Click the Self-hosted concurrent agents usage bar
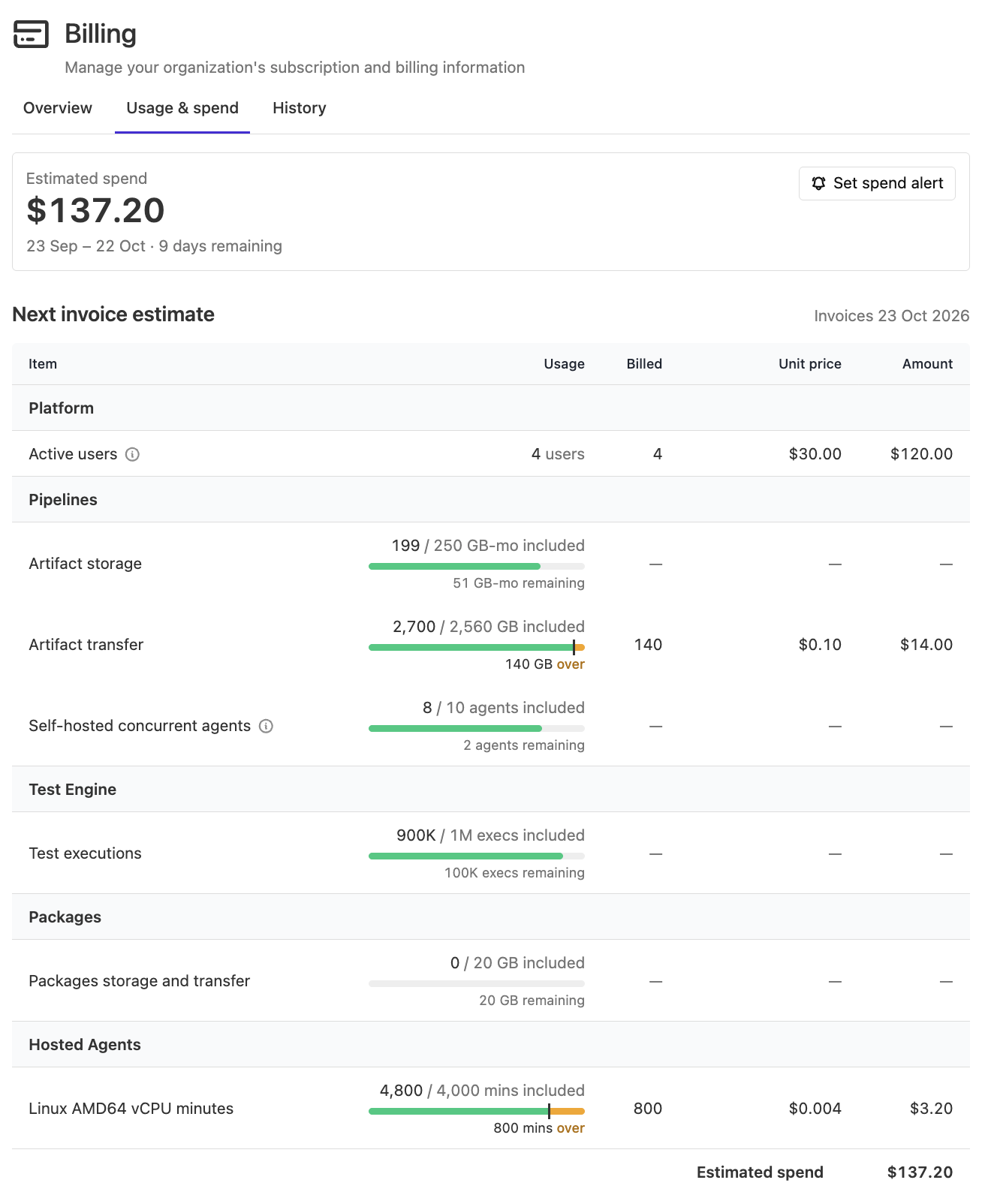 coord(477,728)
